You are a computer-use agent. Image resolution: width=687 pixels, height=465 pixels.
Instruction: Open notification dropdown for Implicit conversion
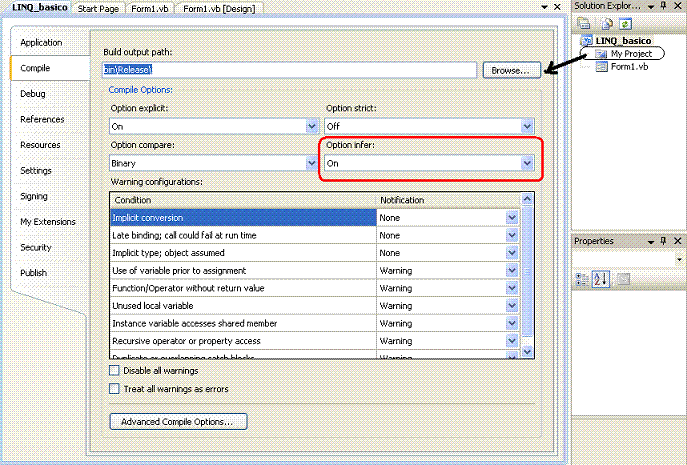[512, 218]
